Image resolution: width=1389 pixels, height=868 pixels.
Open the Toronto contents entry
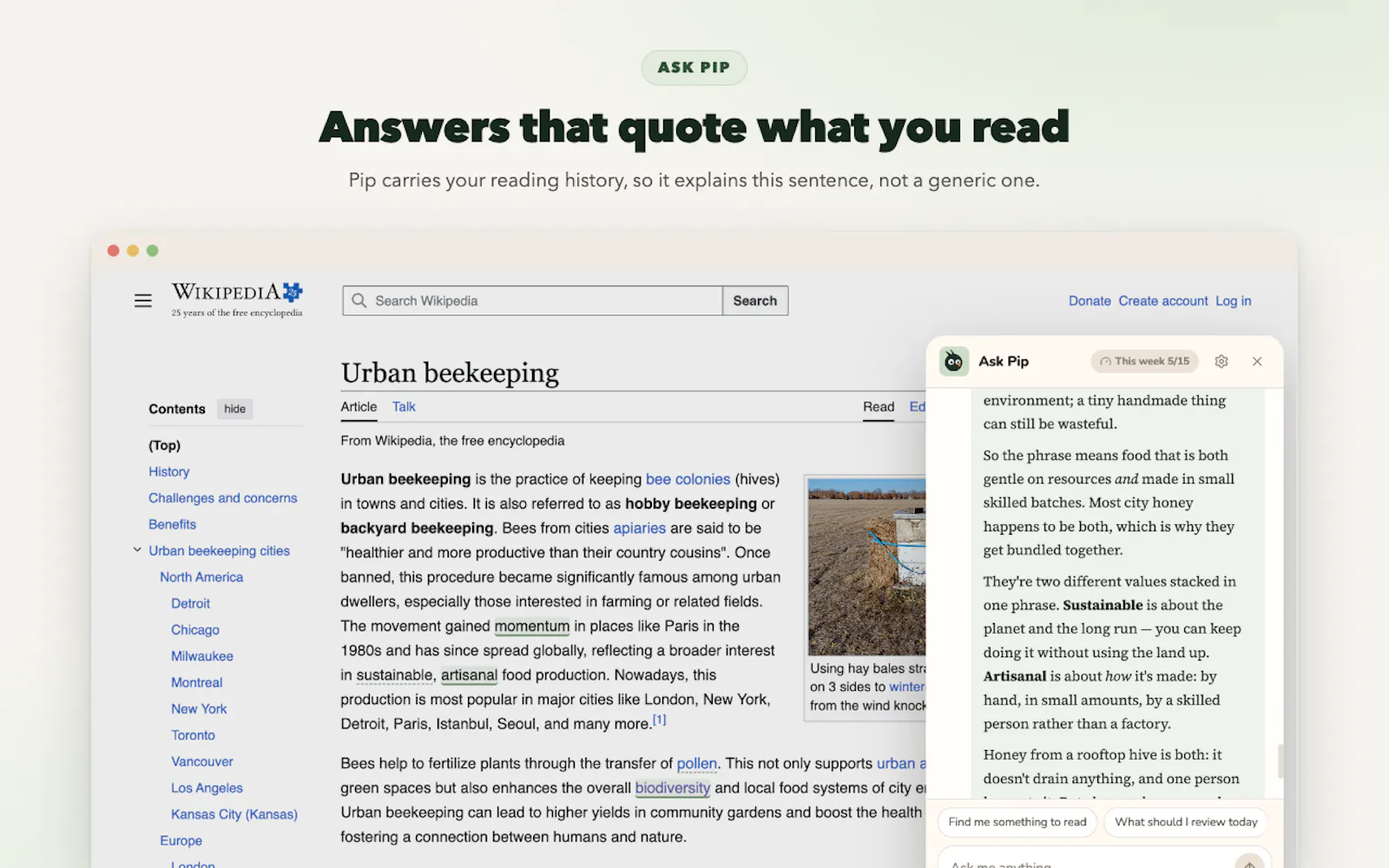[193, 735]
